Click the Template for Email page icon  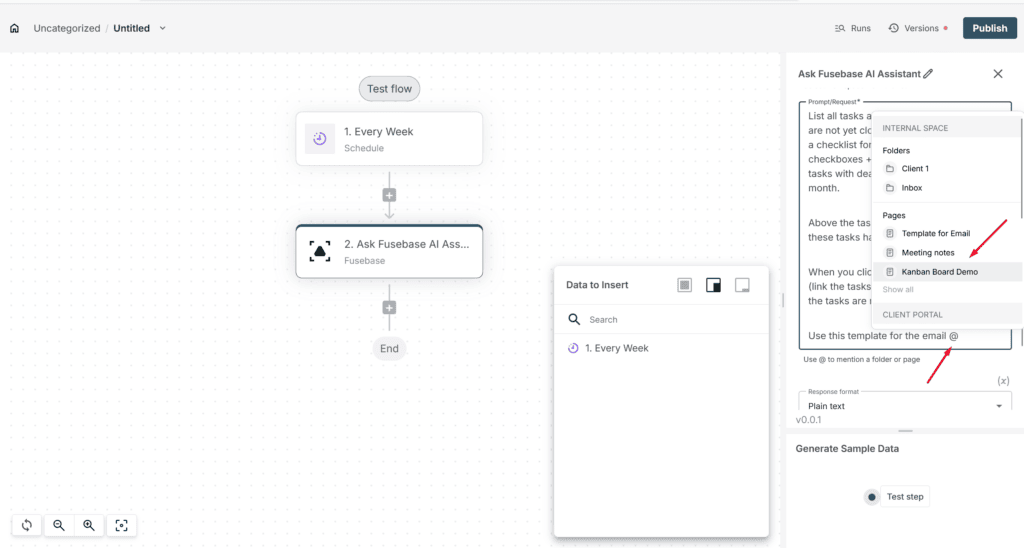[x=889, y=233]
